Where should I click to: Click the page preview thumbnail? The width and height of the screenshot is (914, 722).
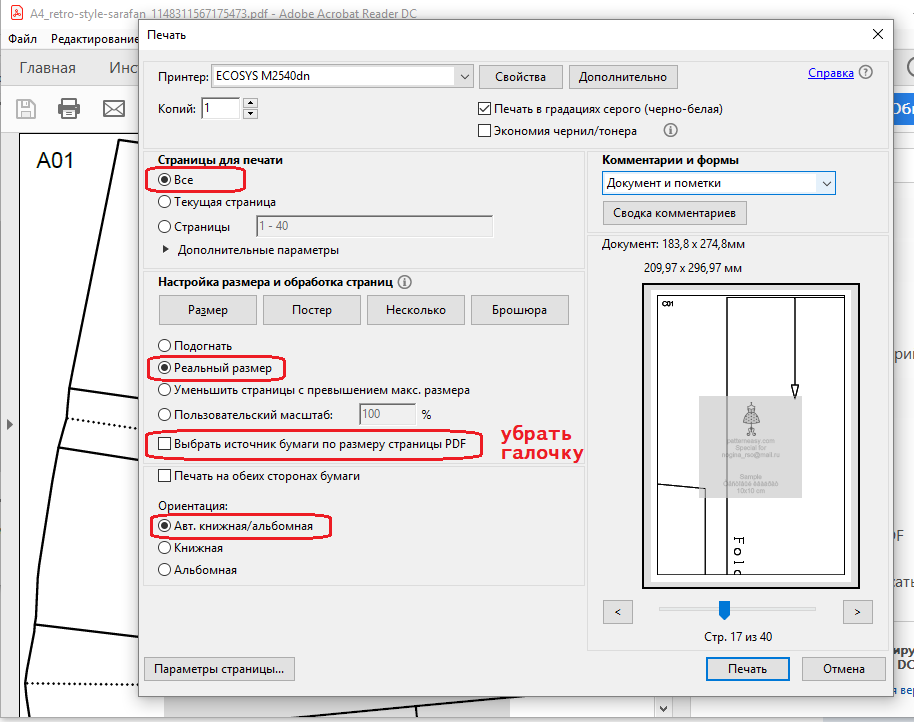(751, 436)
